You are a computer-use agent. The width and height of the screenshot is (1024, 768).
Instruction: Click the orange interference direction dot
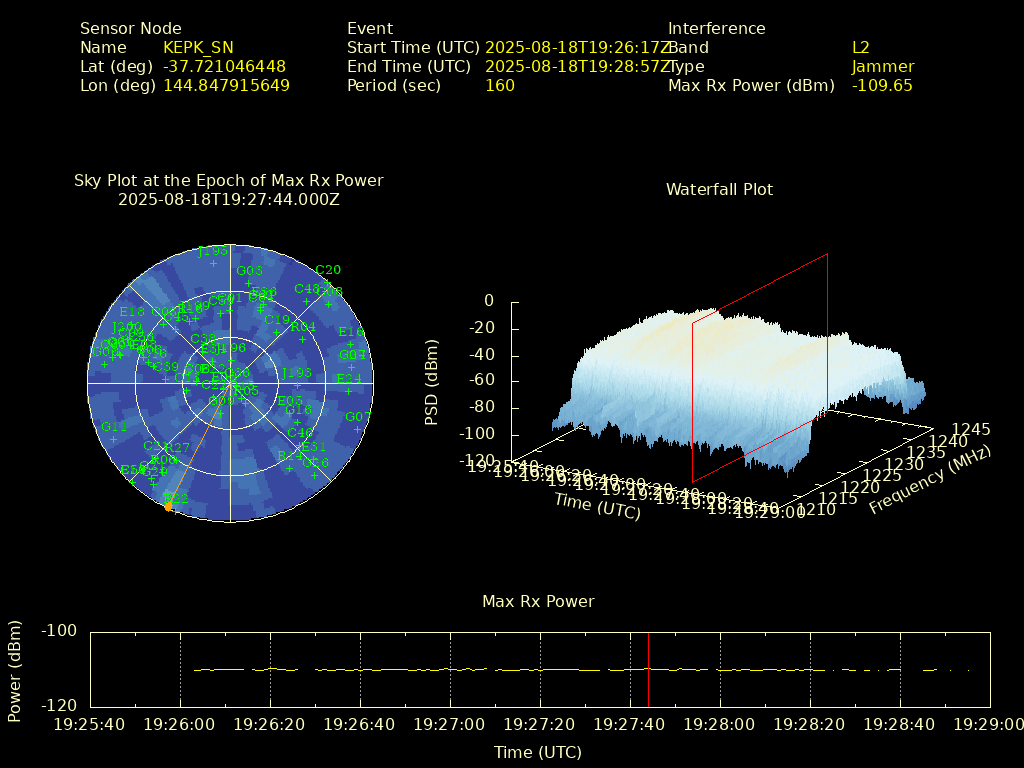[x=168, y=507]
